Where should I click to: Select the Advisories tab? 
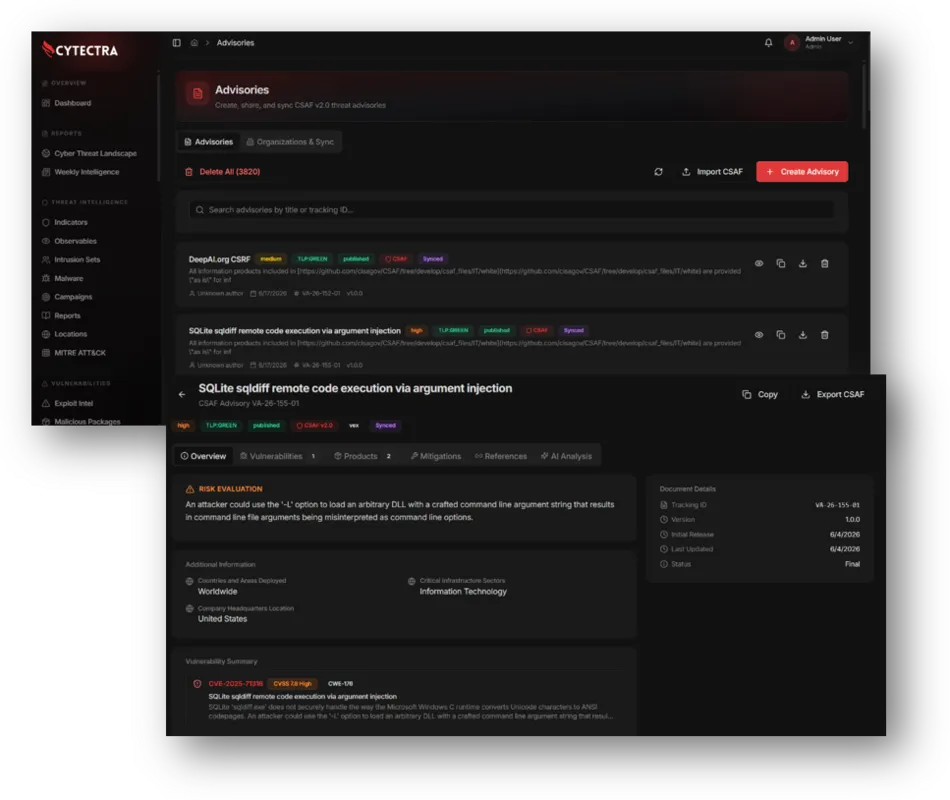(208, 142)
